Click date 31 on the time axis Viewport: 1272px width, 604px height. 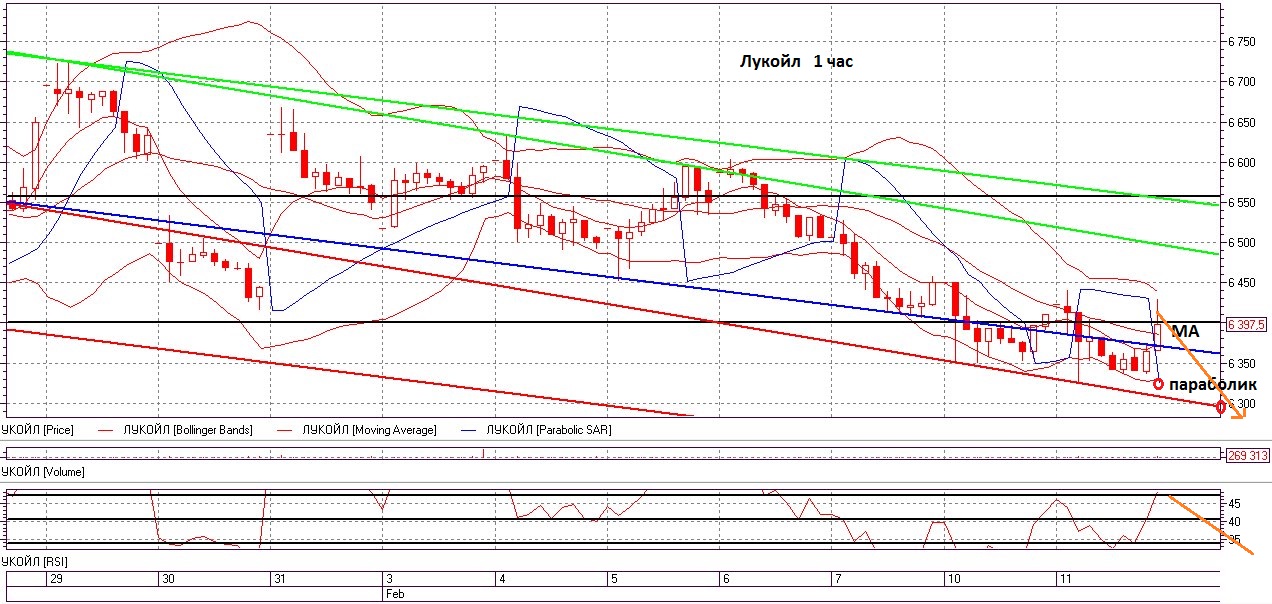(280, 579)
